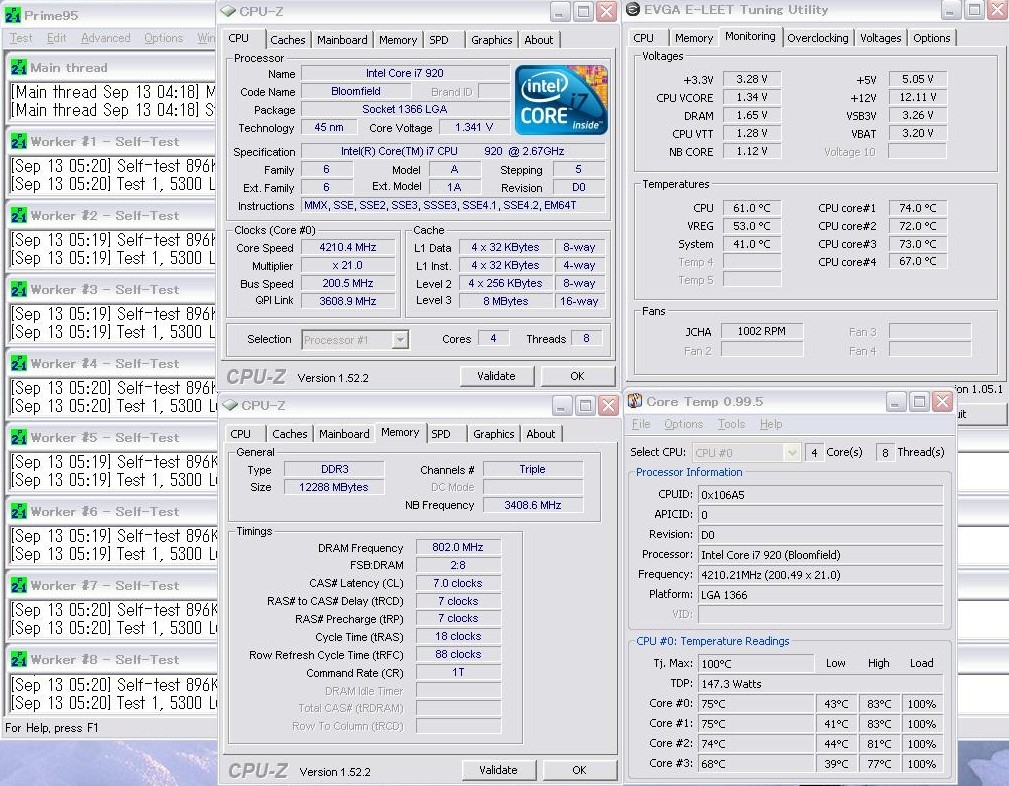Open the Mainboard tab in upper CPU-Z

pyautogui.click(x=342, y=40)
